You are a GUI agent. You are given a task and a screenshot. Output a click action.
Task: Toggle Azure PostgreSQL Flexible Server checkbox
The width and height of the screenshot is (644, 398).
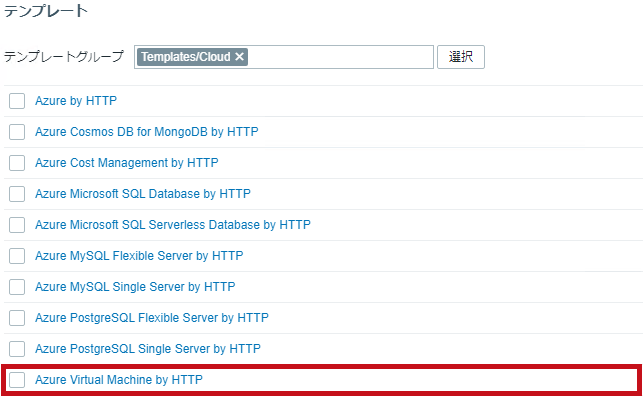point(17,318)
